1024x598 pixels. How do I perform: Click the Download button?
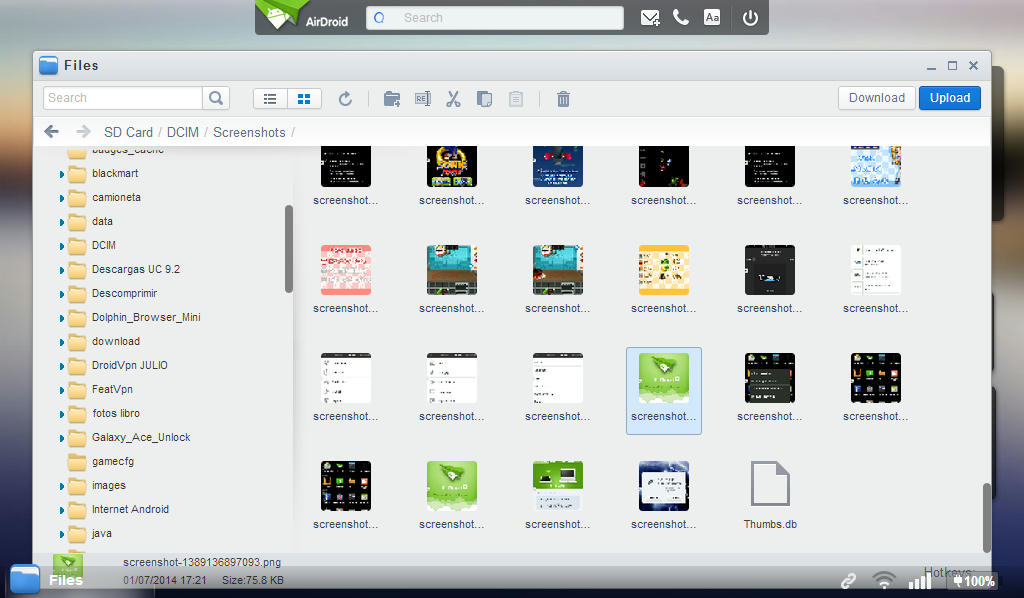(876, 98)
